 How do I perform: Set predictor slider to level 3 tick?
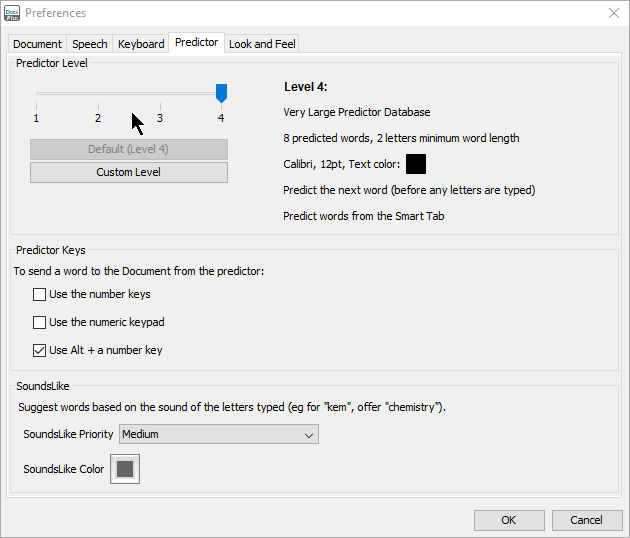coord(160,94)
